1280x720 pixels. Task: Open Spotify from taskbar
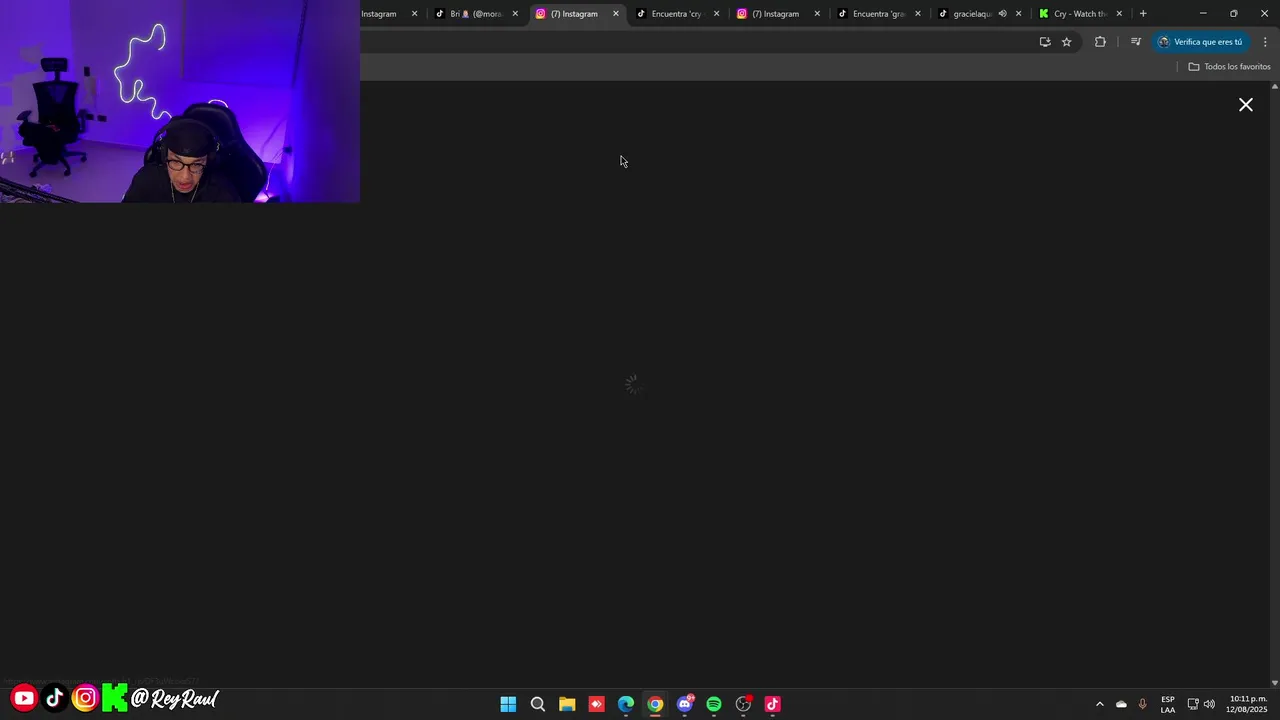[714, 704]
